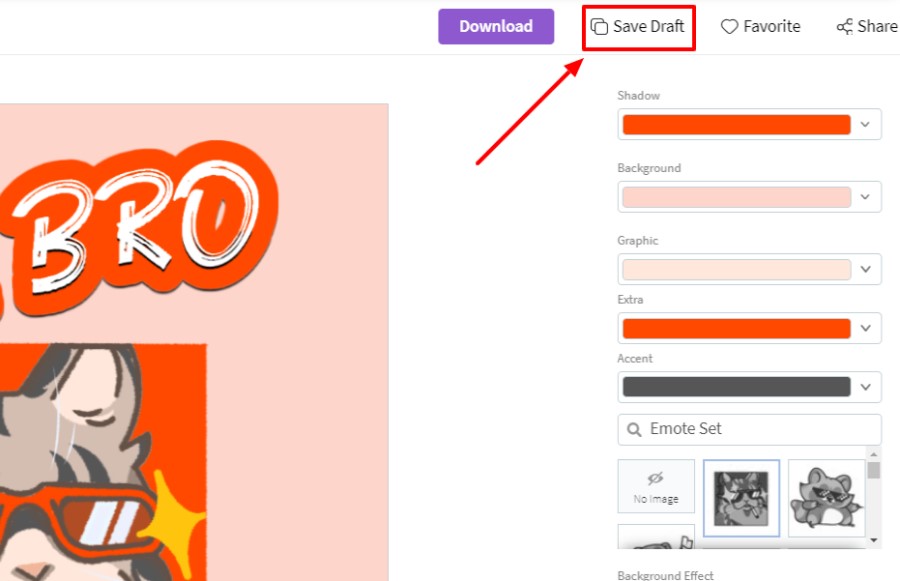Expand the Shadow color dropdown arrow
Viewport: 900px width, 581px height.
(865, 125)
